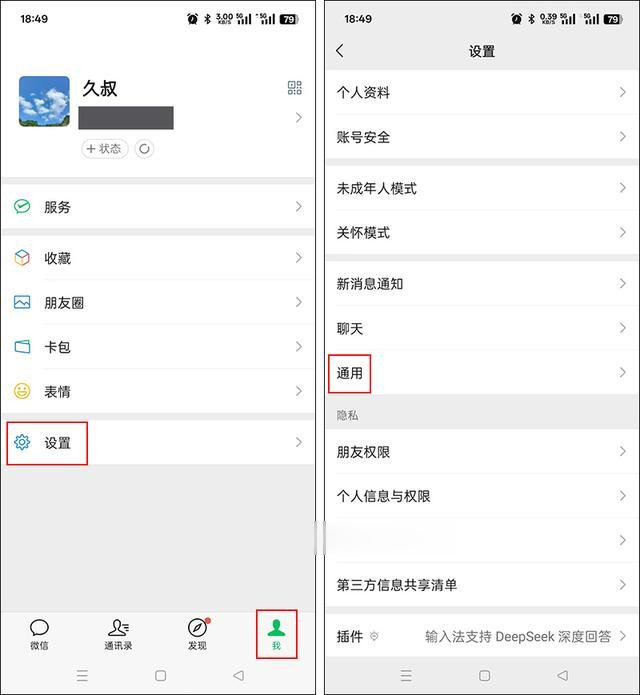The image size is (640, 695).
Task: Open 插件 DeepSeek input method entry
Action: click(482, 636)
